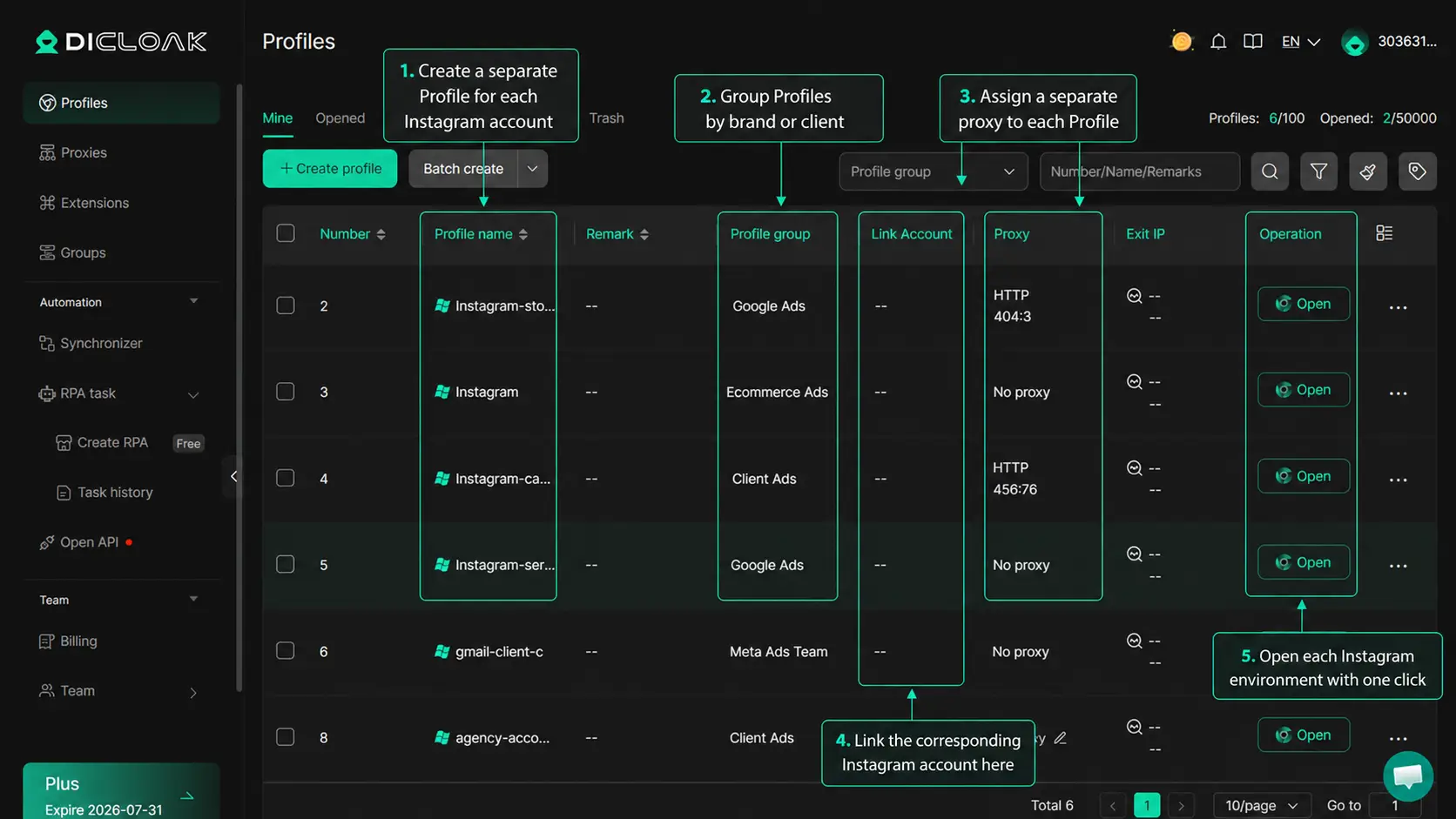Open the notifications bell
Viewport: 1456px width, 819px height.
click(1218, 41)
